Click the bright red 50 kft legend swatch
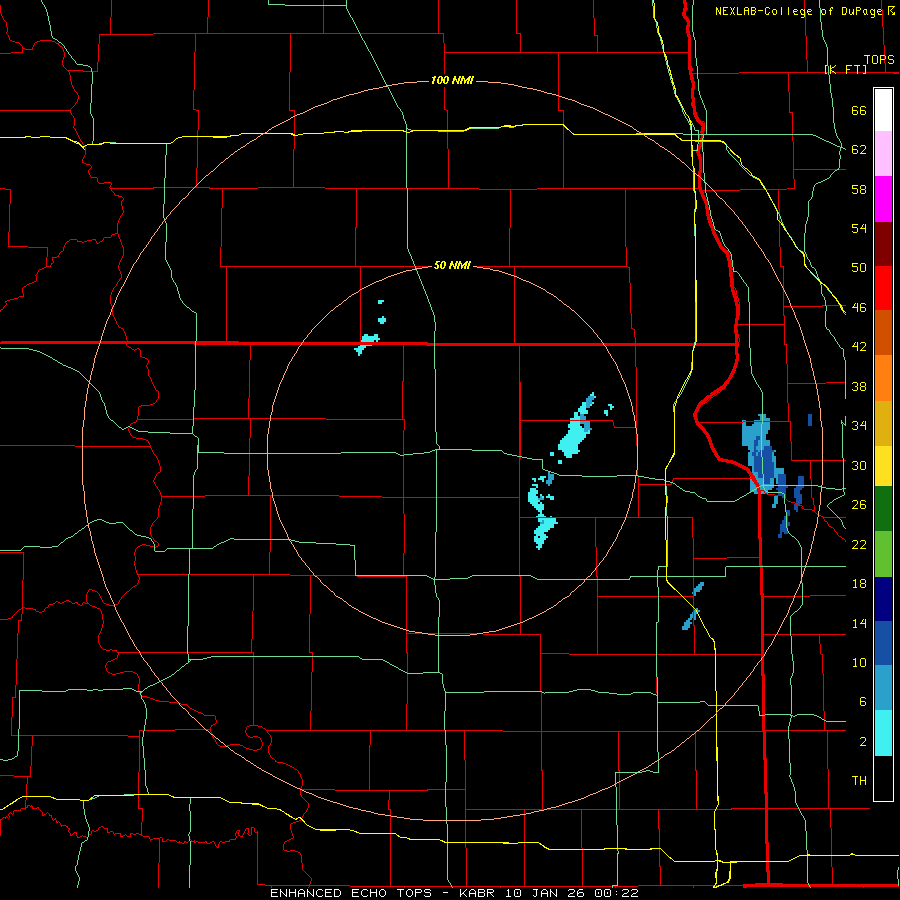Image resolution: width=900 pixels, height=900 pixels. [x=883, y=288]
